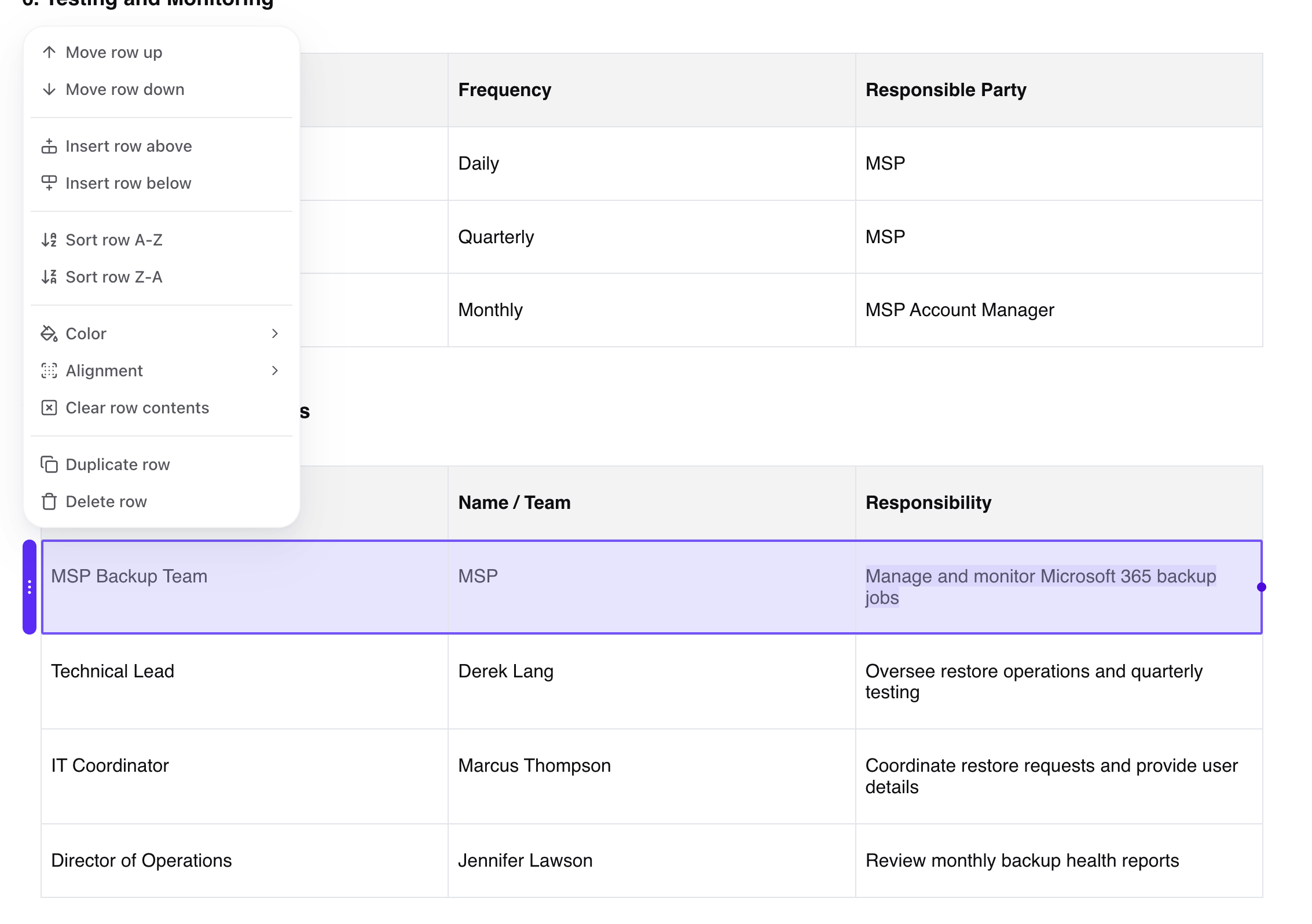Screen dimensions: 1312x924
Task: Choose Move row down from the menu
Action: tap(162, 89)
